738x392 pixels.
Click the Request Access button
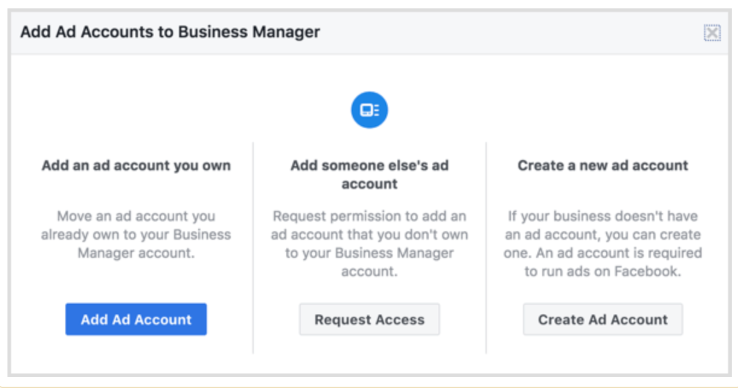369,319
